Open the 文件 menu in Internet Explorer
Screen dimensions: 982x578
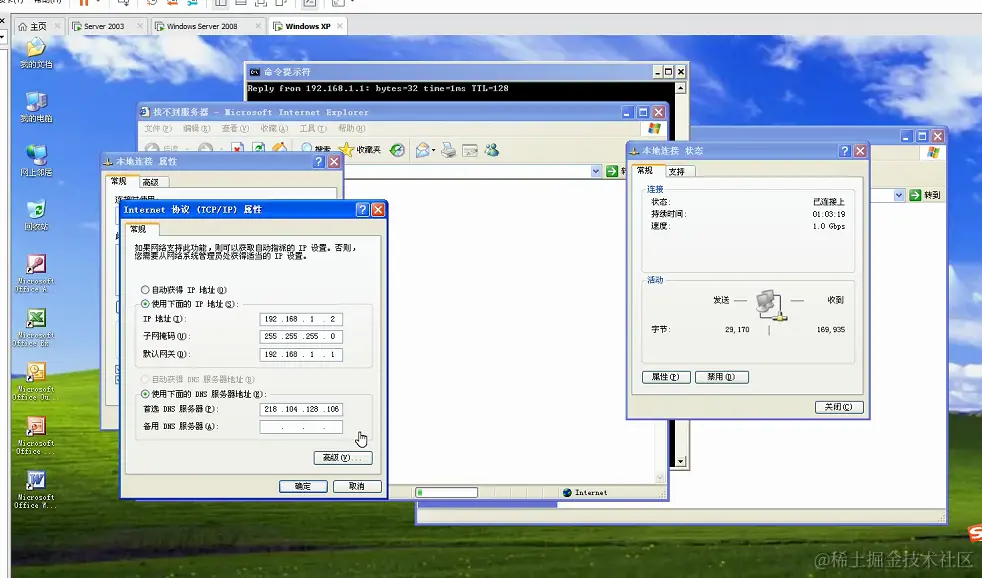[x=158, y=128]
